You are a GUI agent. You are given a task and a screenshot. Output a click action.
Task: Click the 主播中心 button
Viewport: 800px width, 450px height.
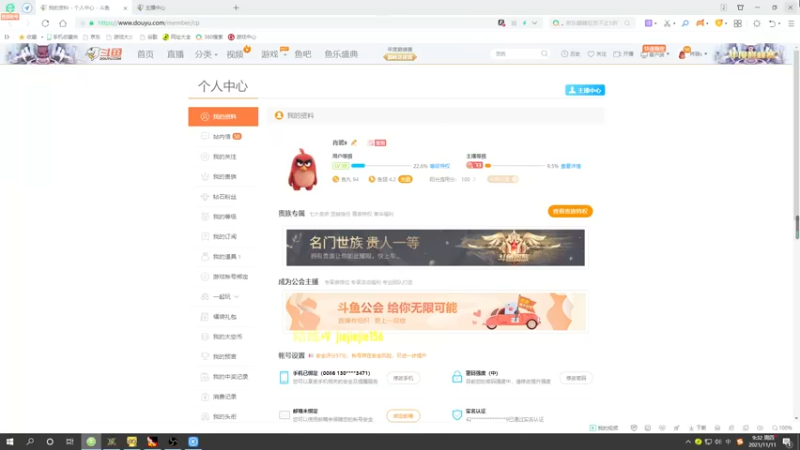(x=585, y=90)
